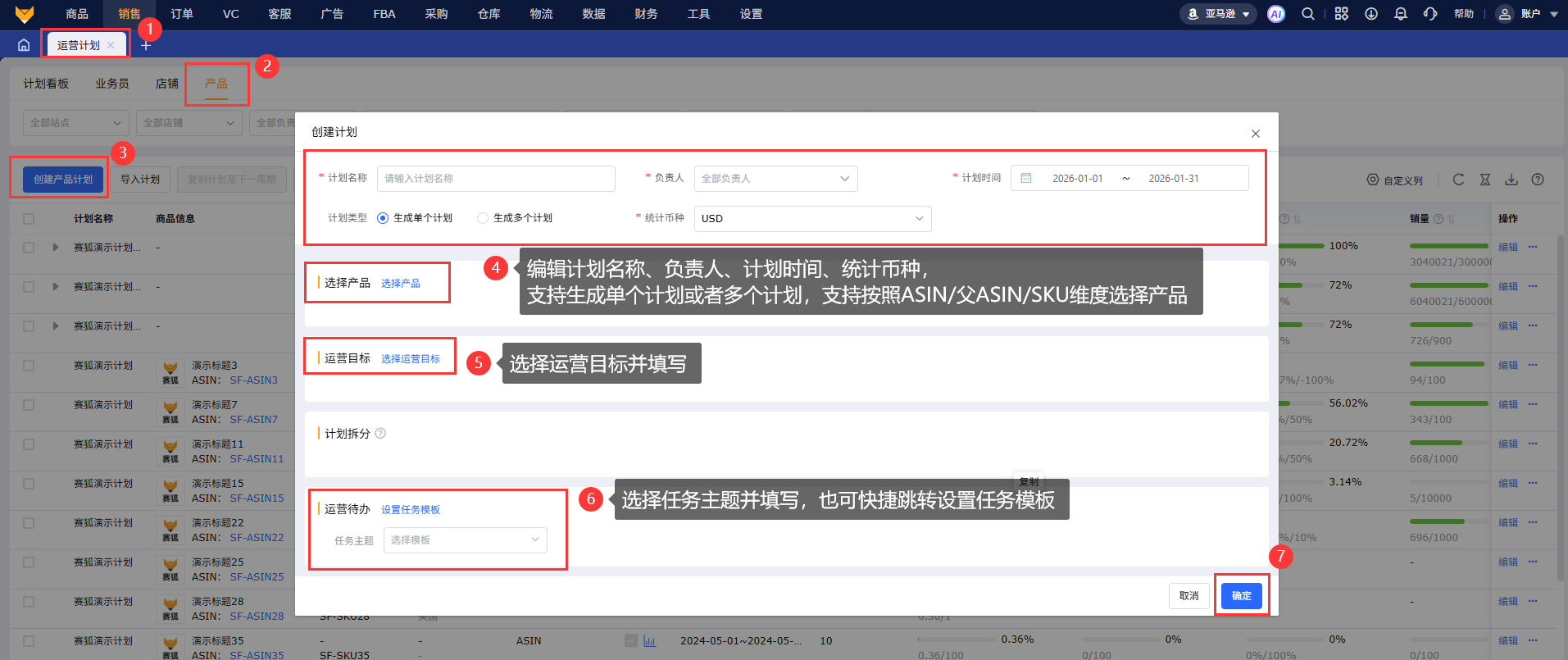The width and height of the screenshot is (1568, 660).
Task: Open the 任务主题 选择模板 dropdown
Action: click(465, 540)
